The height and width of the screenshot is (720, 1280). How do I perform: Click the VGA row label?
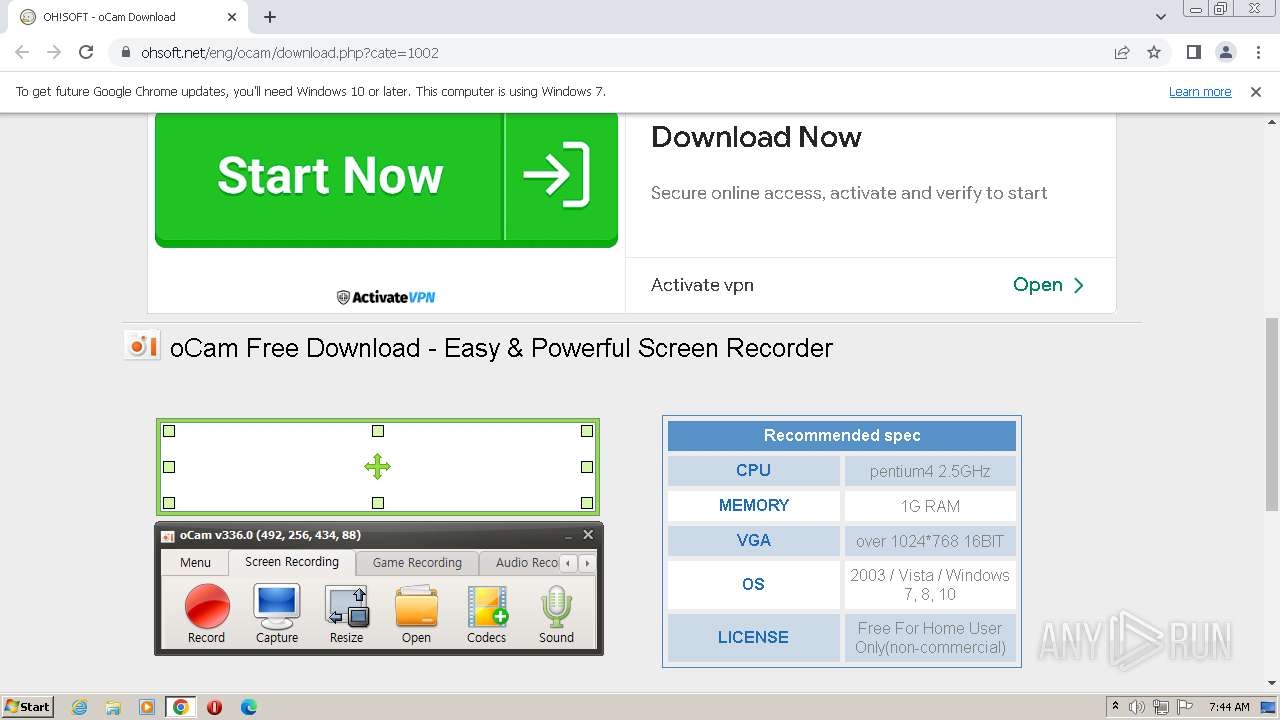[x=754, y=540]
